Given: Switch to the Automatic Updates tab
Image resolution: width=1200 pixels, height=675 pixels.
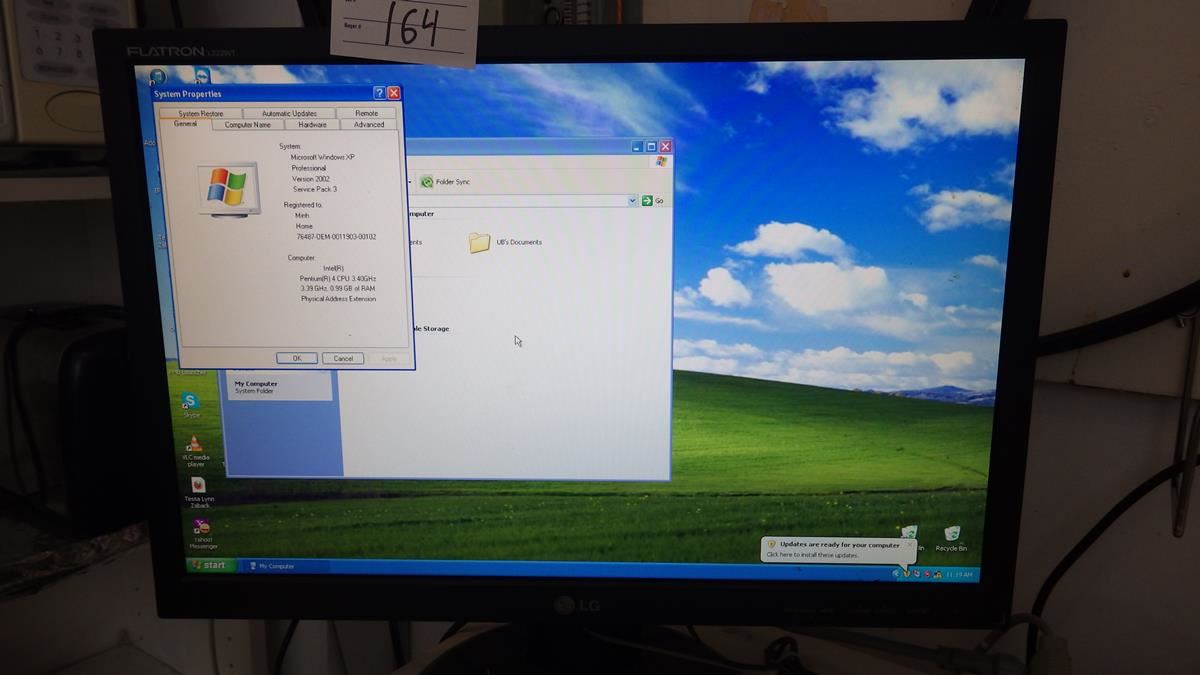Looking at the screenshot, I should (289, 114).
